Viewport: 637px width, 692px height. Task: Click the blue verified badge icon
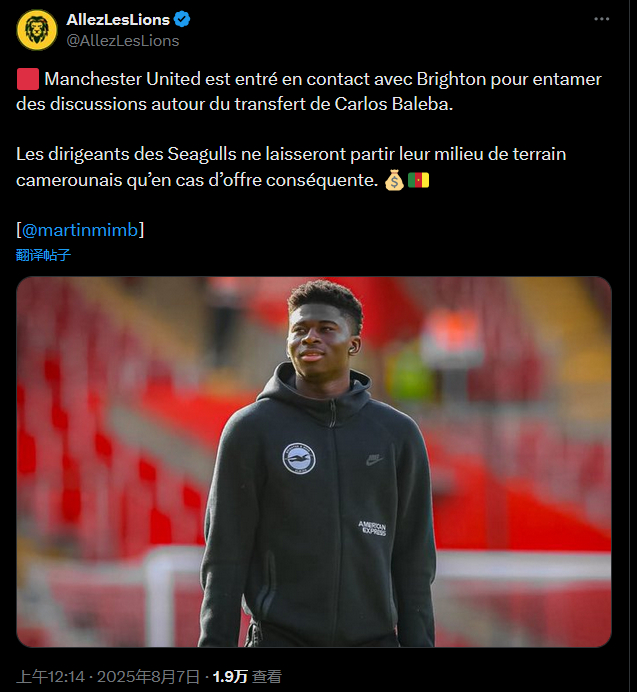(182, 19)
